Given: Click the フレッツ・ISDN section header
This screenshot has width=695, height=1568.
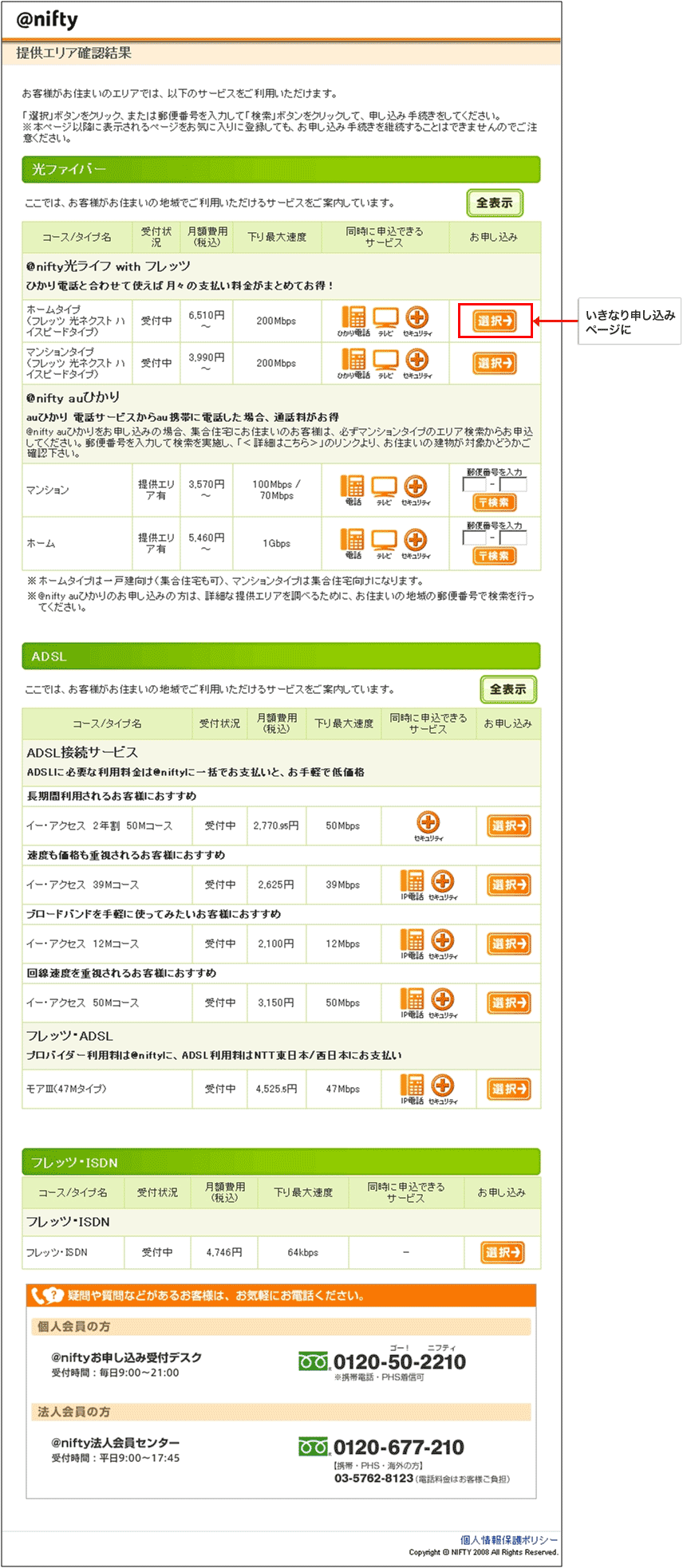Looking at the screenshot, I should point(281,1162).
